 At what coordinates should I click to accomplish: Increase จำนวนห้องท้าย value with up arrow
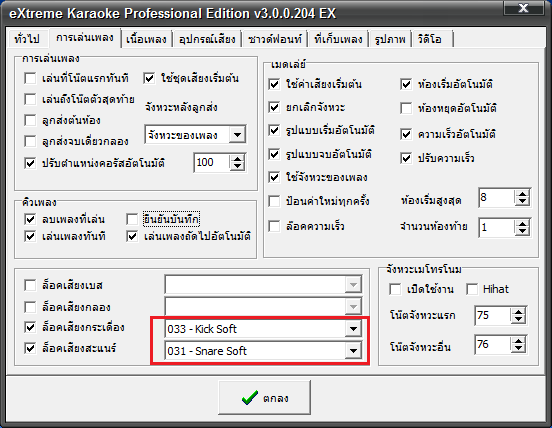point(522,223)
